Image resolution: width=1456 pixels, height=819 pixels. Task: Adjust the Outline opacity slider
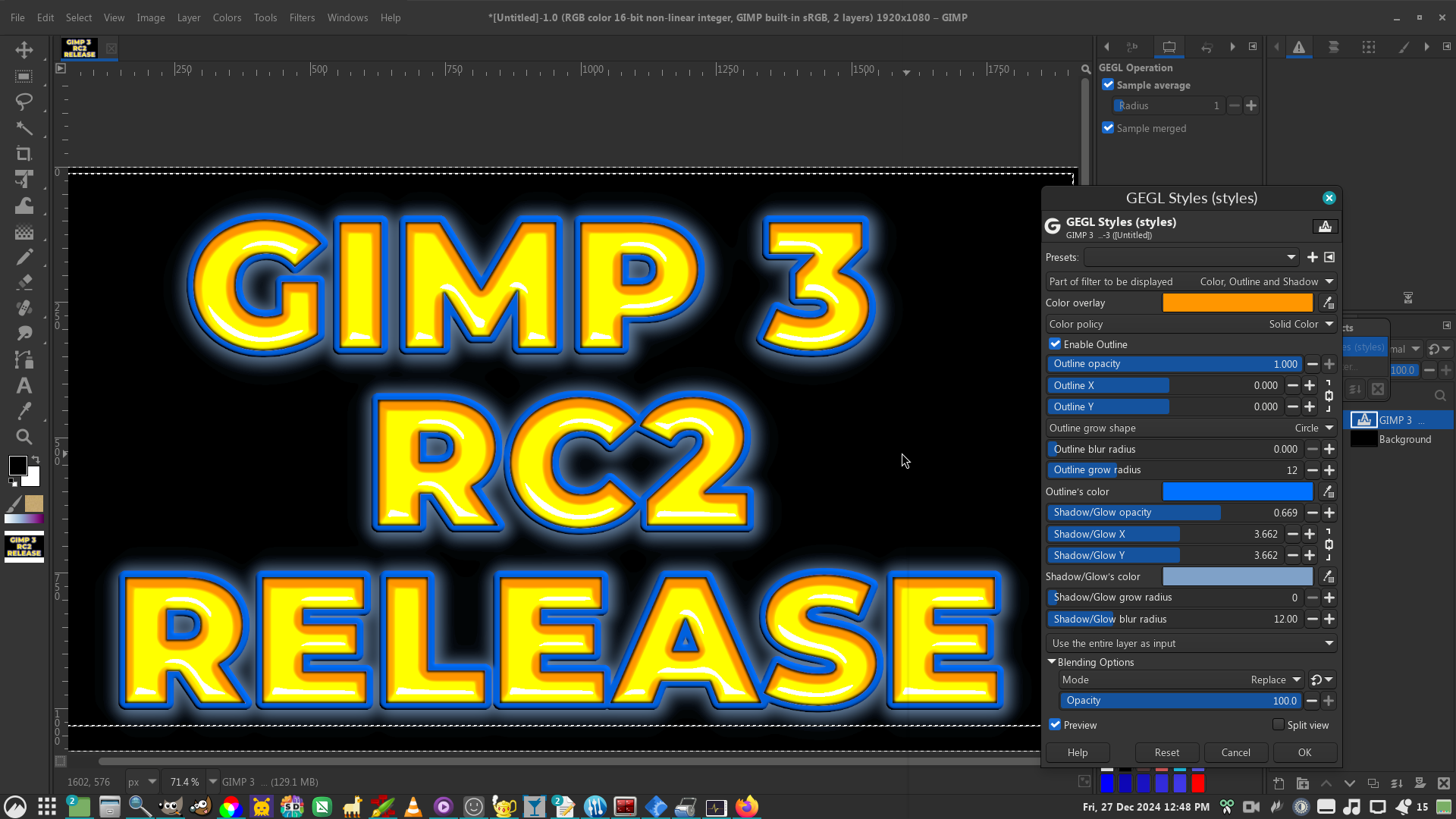click(1174, 364)
